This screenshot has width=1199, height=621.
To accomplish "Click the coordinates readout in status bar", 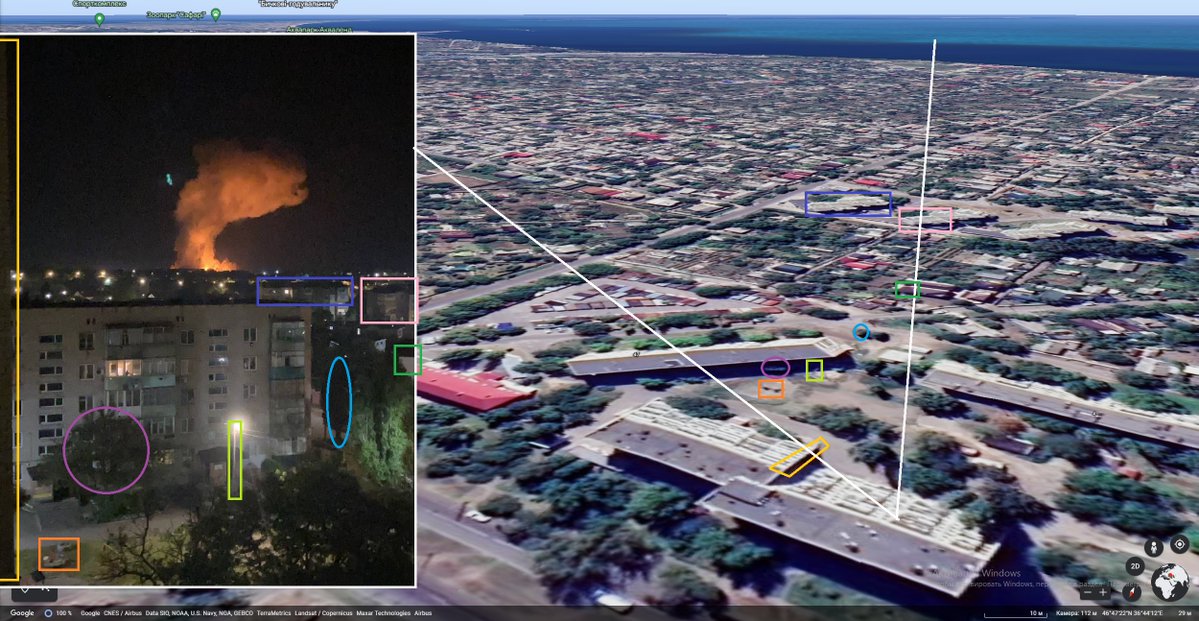I will [1132, 613].
